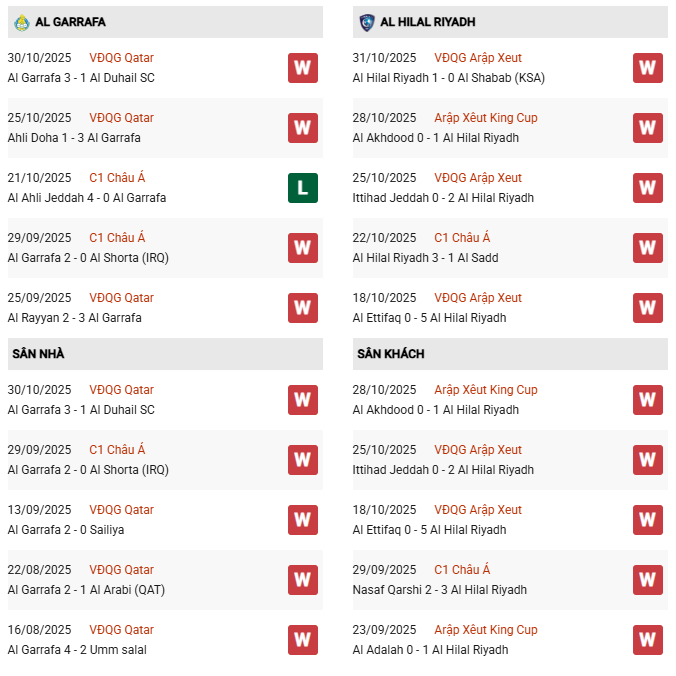
Task: Click W badge for Al Hilal Riyadh 3 - 1 Al Sadd
Action: pos(648,248)
